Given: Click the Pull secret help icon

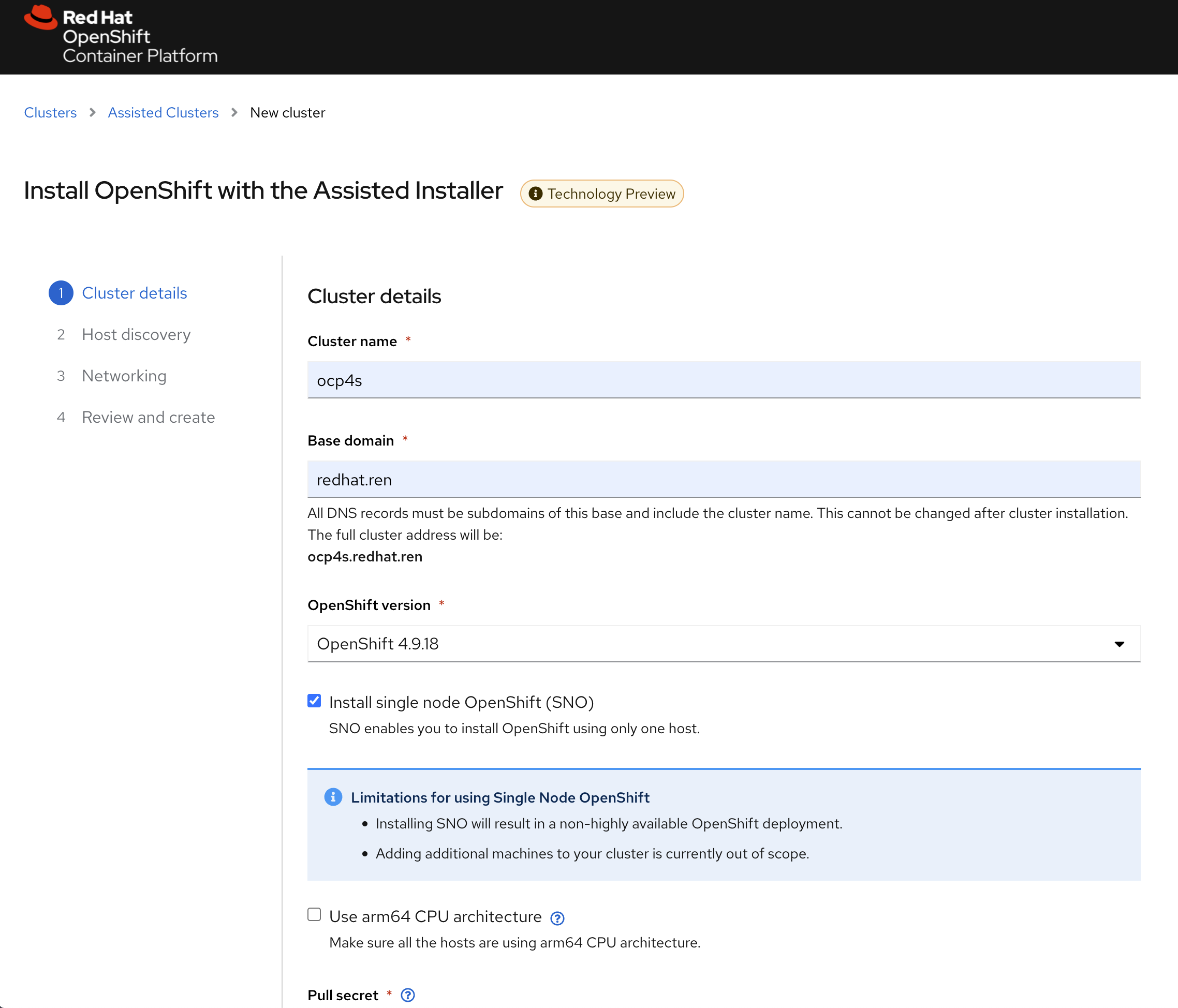Looking at the screenshot, I should pyautogui.click(x=408, y=995).
